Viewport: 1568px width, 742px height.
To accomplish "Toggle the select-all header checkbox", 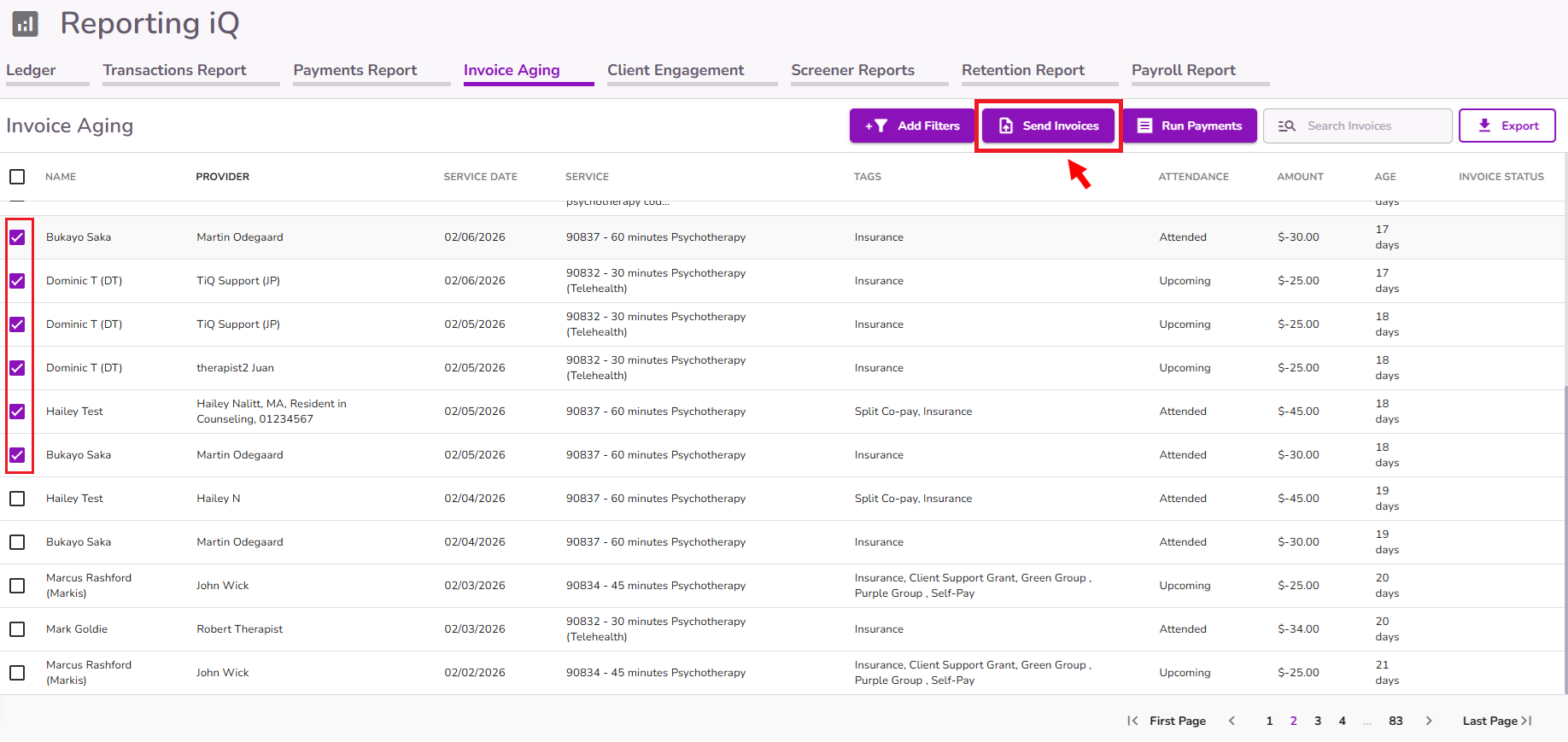I will coord(17,177).
